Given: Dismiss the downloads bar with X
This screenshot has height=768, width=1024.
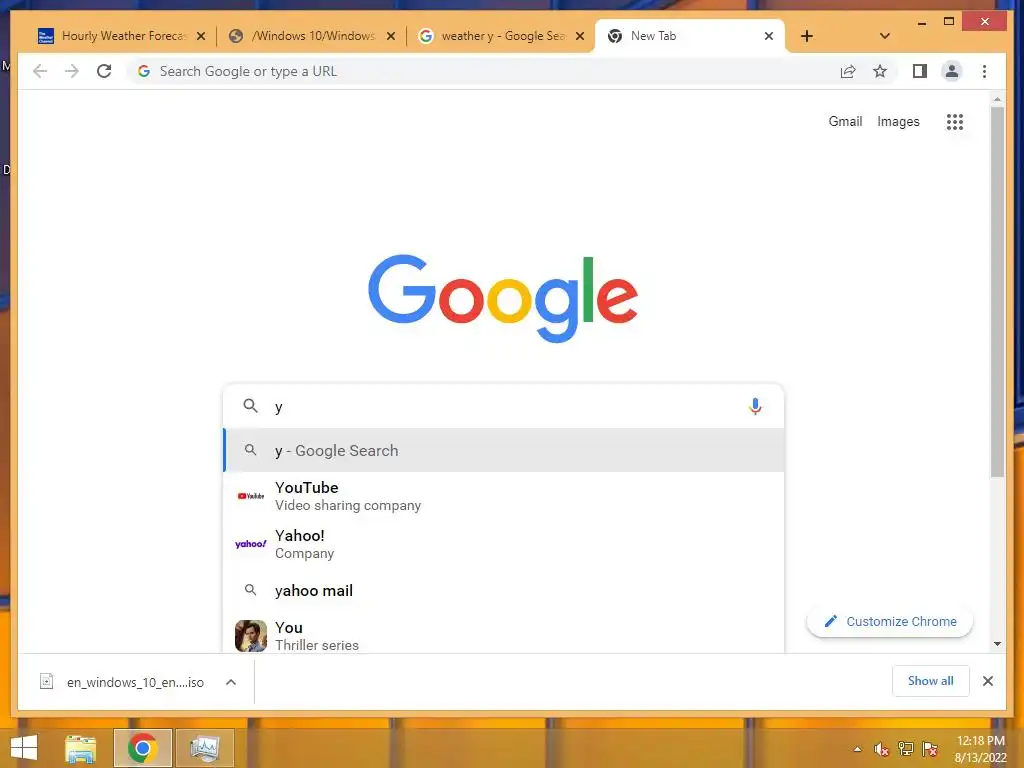Looking at the screenshot, I should [x=987, y=681].
